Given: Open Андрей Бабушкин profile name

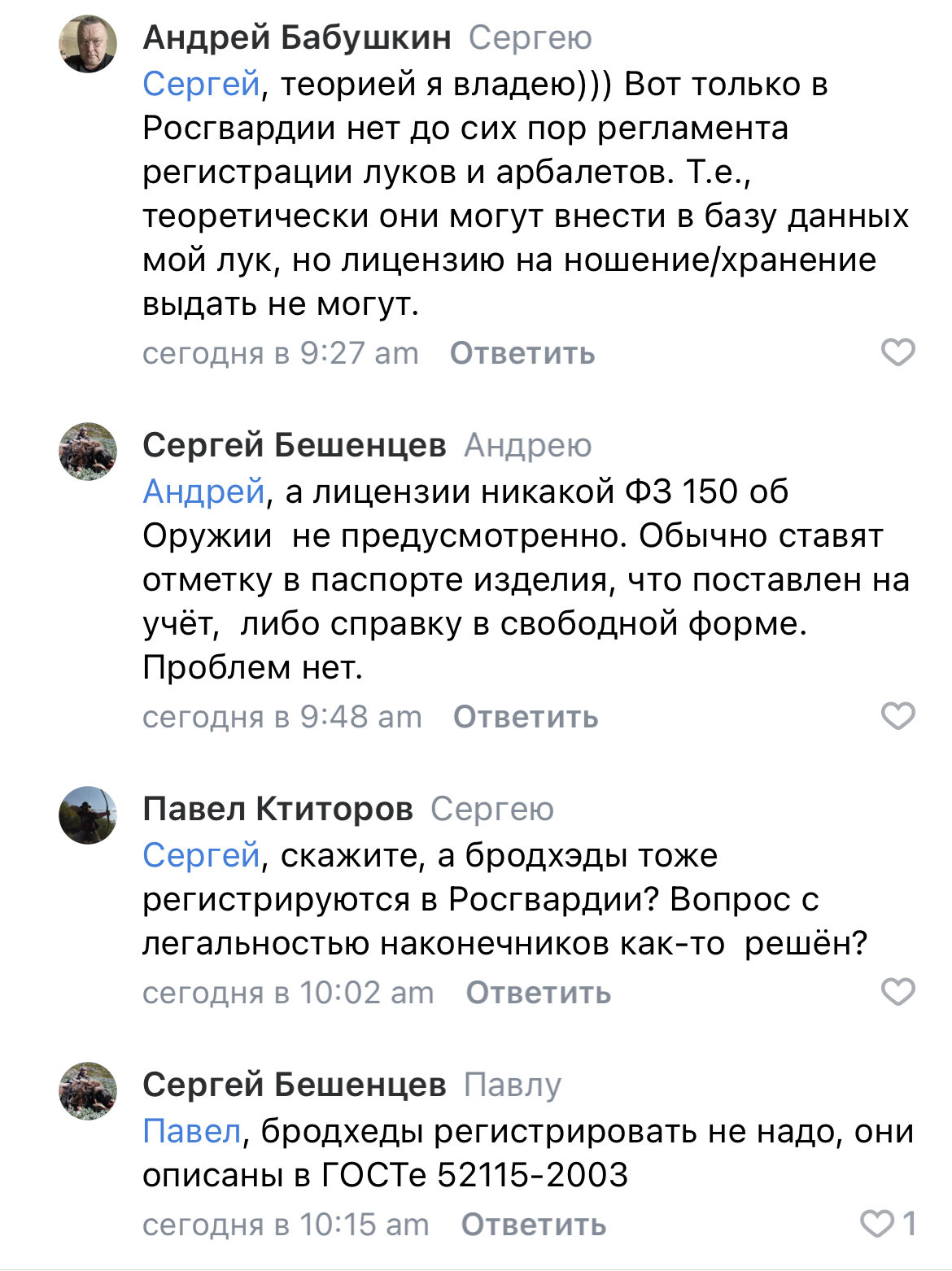Looking at the screenshot, I should (x=297, y=37).
